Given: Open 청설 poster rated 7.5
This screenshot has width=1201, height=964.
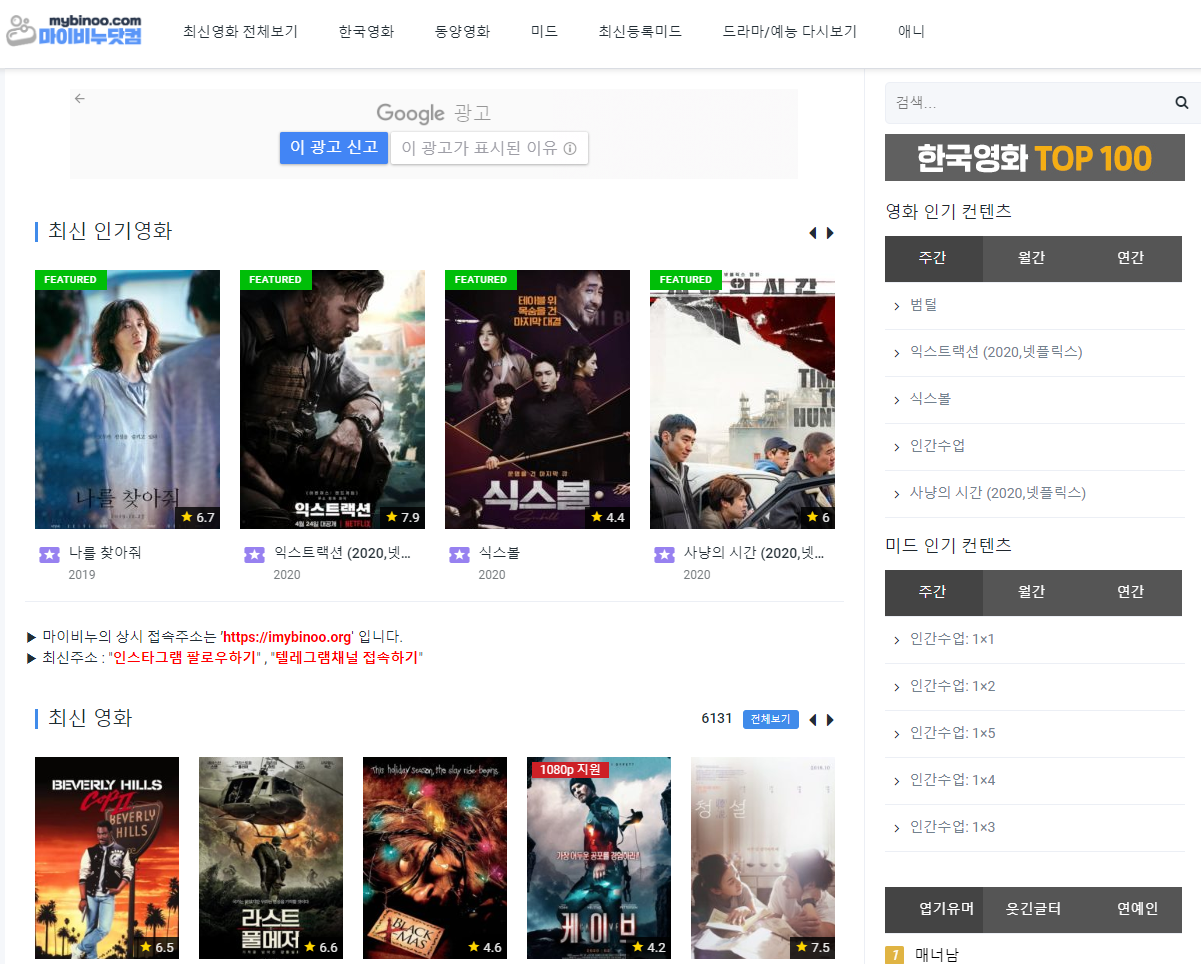Looking at the screenshot, I should (763, 858).
